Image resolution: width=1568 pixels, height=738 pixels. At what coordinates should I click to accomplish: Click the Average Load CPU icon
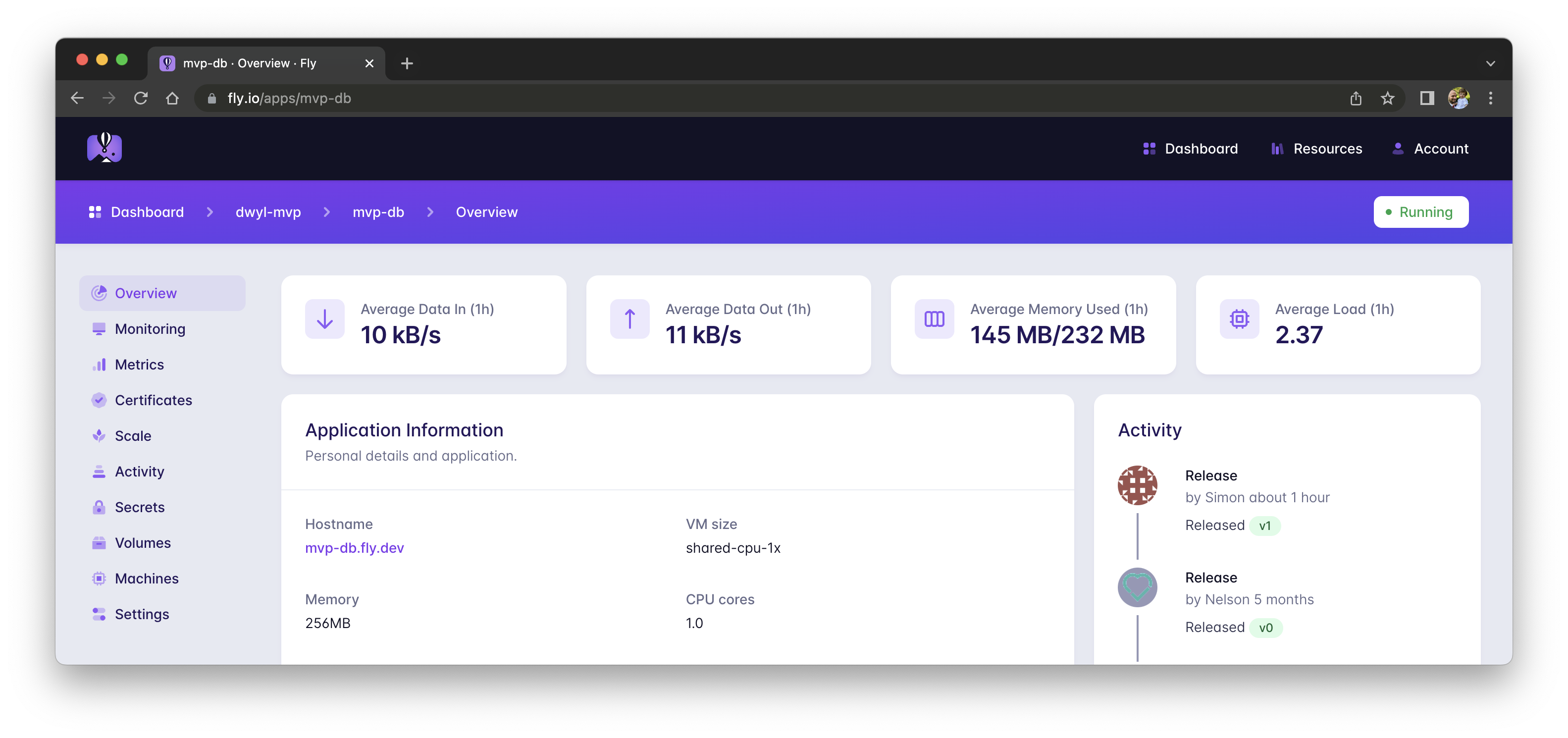1239,318
